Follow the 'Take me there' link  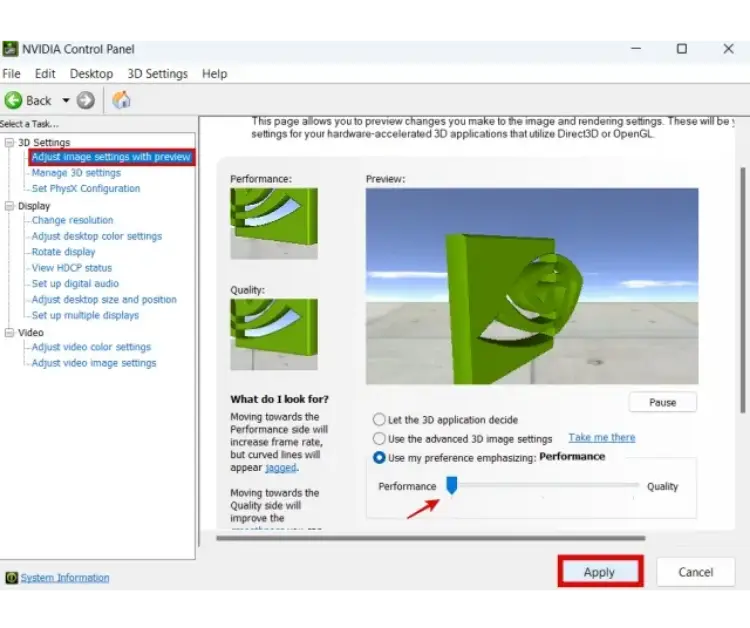601,438
